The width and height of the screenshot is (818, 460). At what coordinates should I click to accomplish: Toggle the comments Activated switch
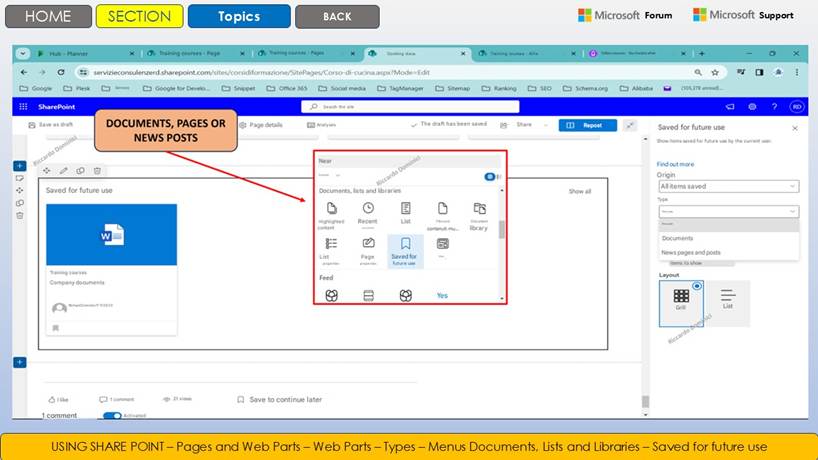[x=112, y=416]
